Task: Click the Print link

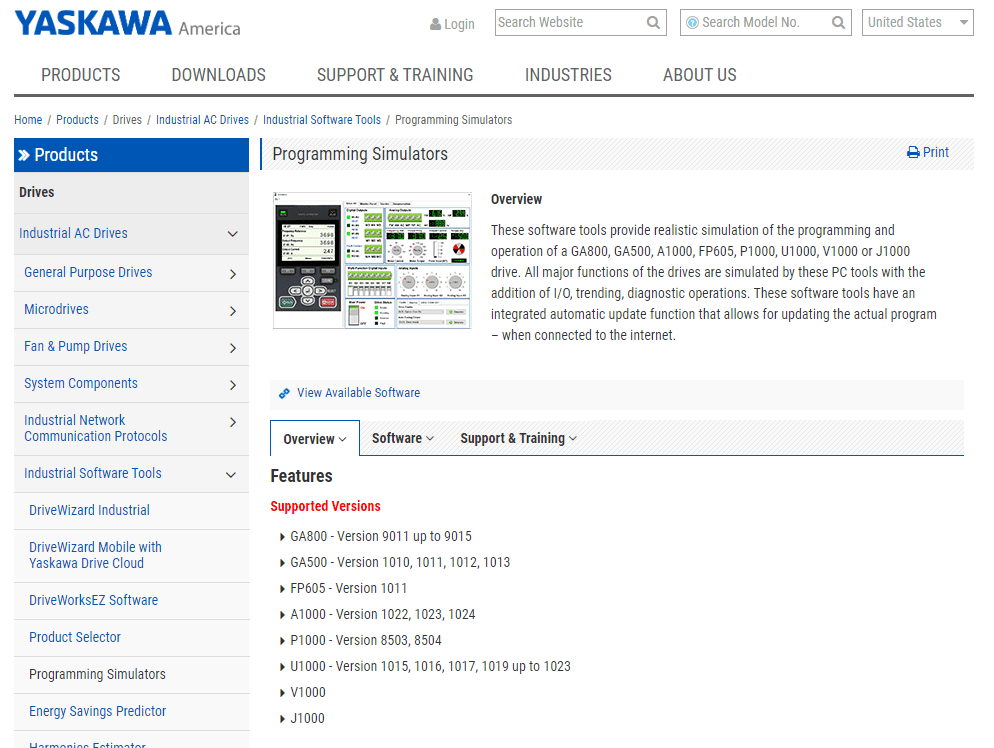Action: (x=936, y=152)
